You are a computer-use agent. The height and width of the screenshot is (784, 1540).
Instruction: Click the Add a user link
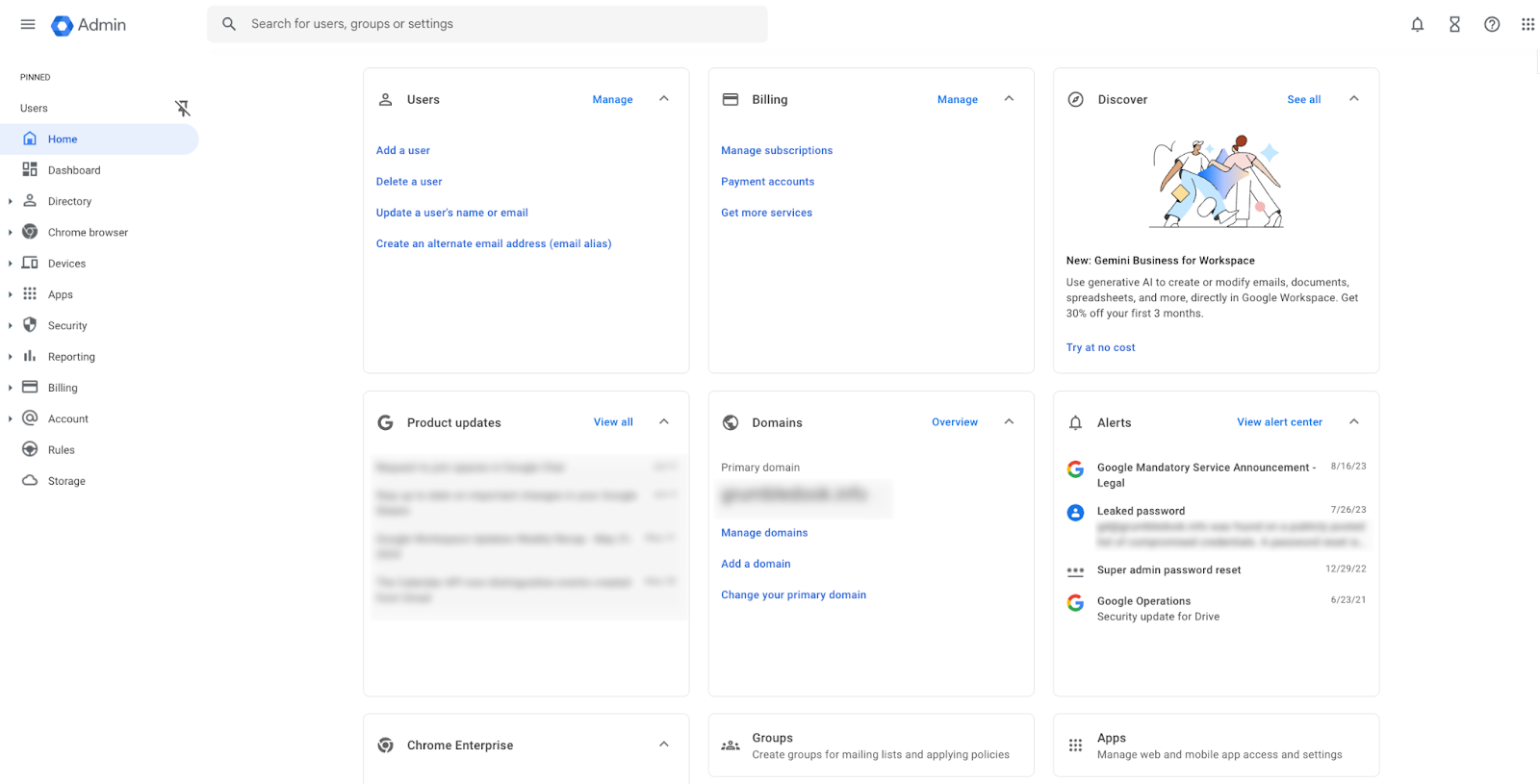[403, 150]
